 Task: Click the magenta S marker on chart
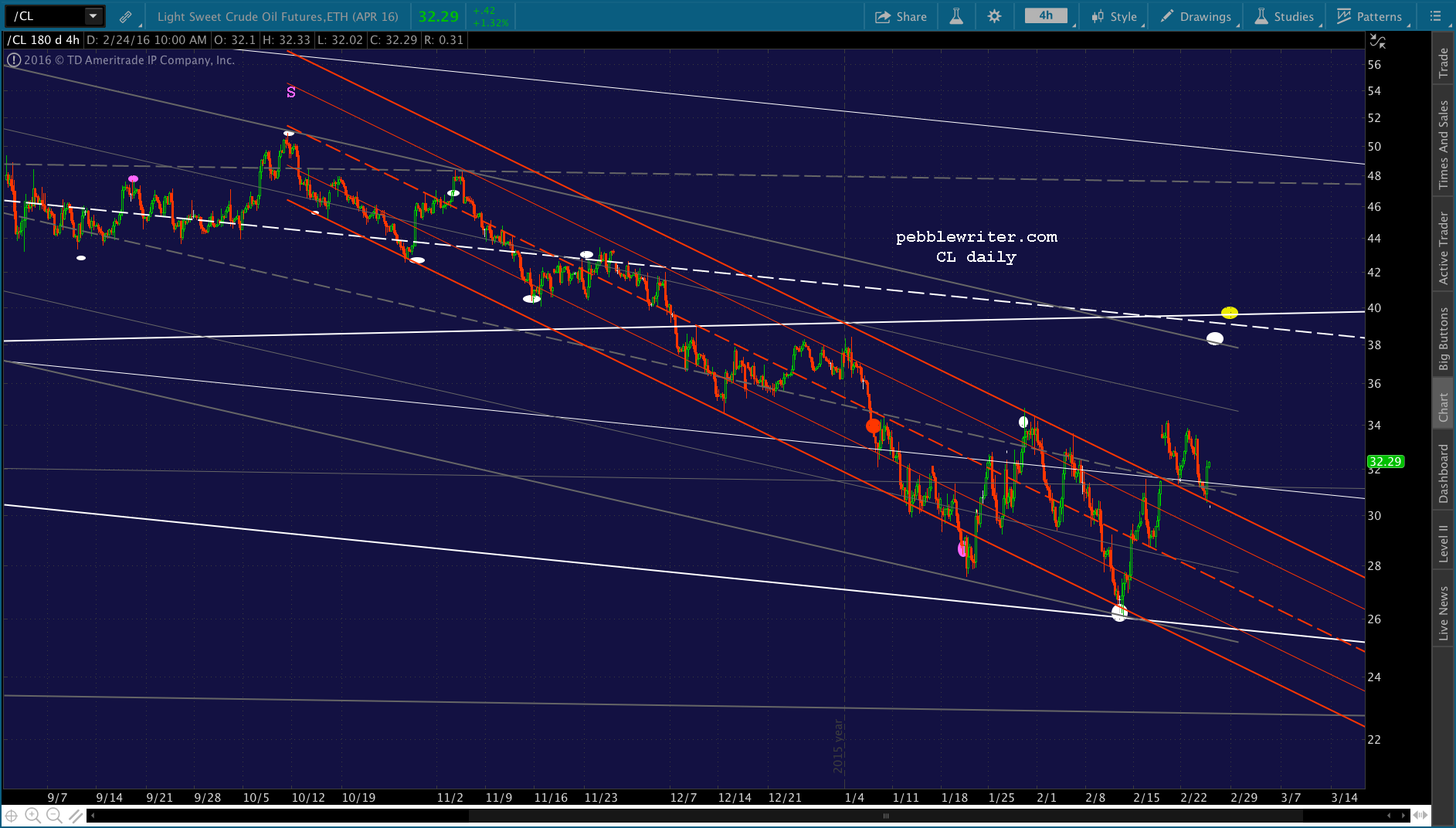tap(291, 92)
